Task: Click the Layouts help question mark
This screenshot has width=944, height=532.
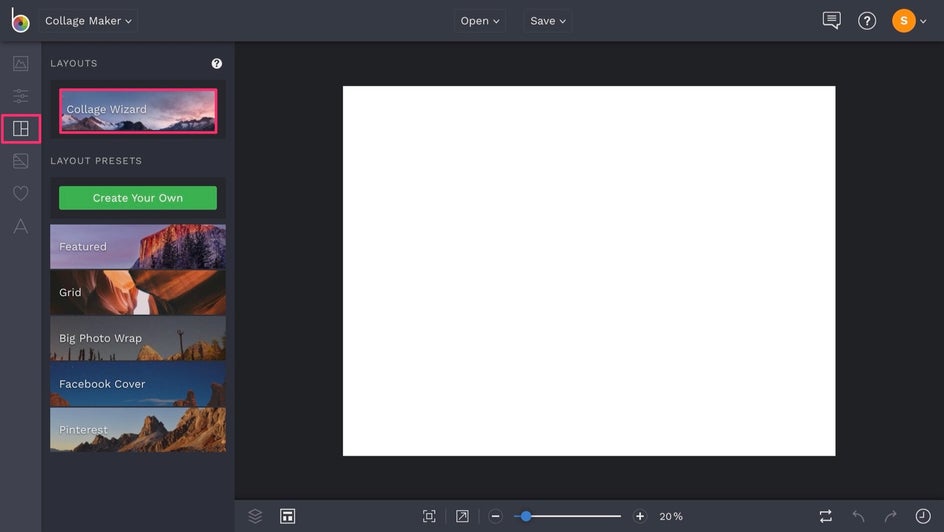Action: coord(217,63)
